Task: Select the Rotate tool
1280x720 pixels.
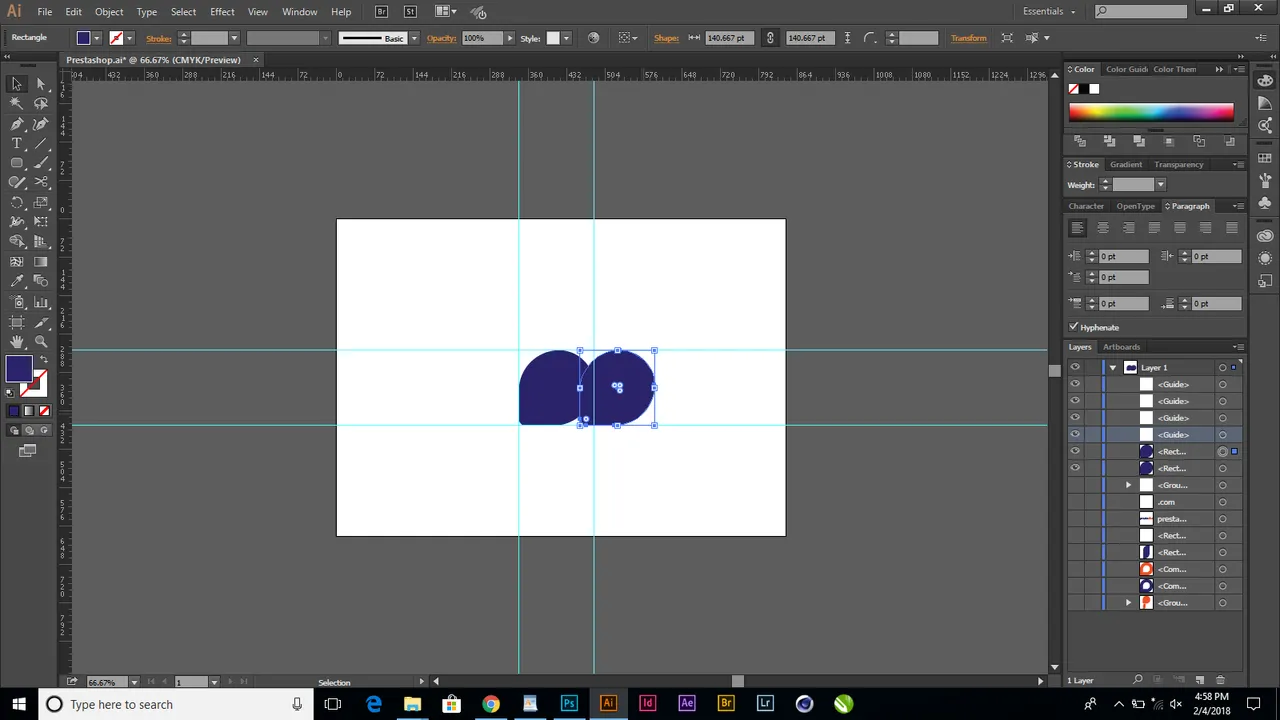Action: 17,202
